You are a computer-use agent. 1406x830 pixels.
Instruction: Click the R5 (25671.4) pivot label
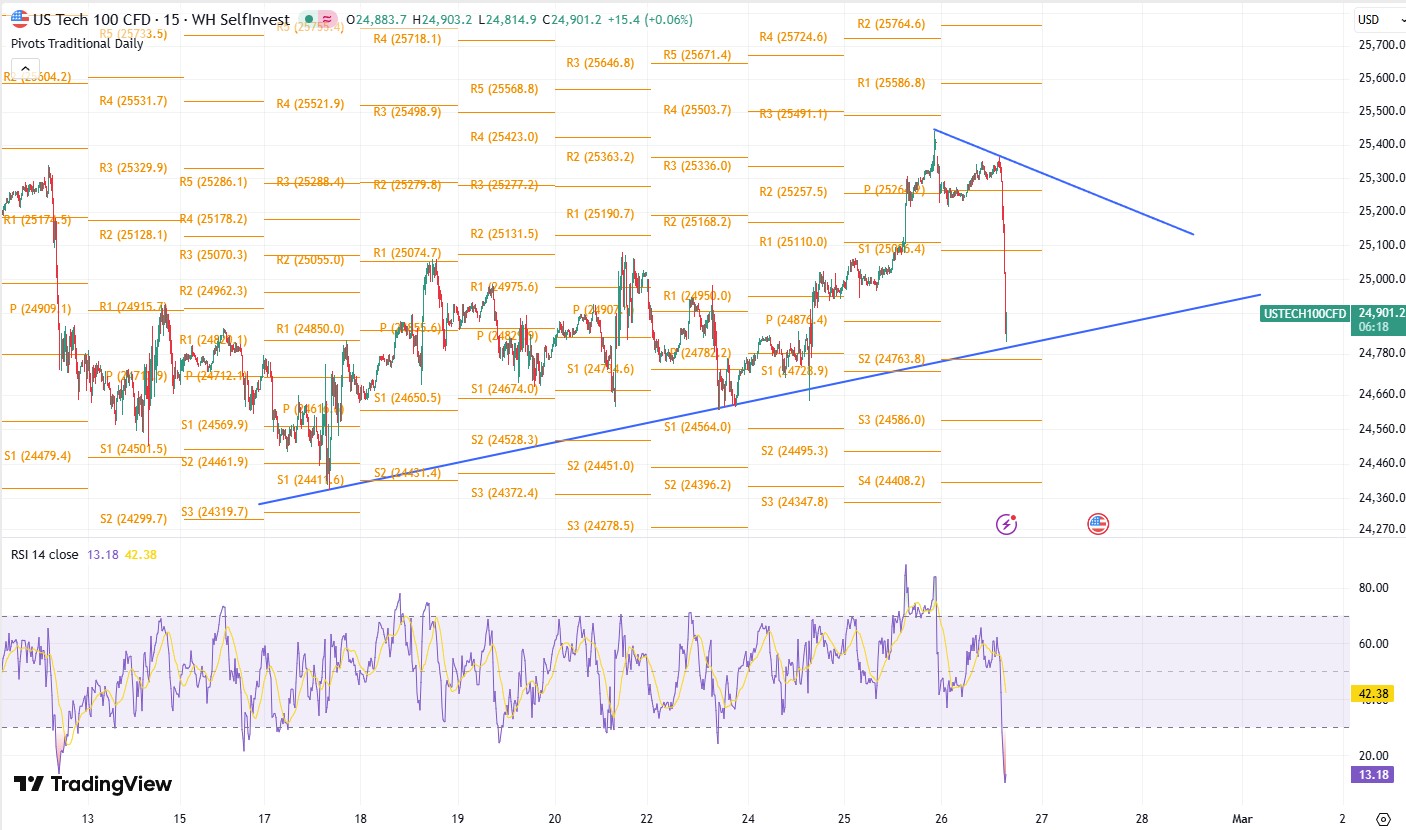pos(697,55)
